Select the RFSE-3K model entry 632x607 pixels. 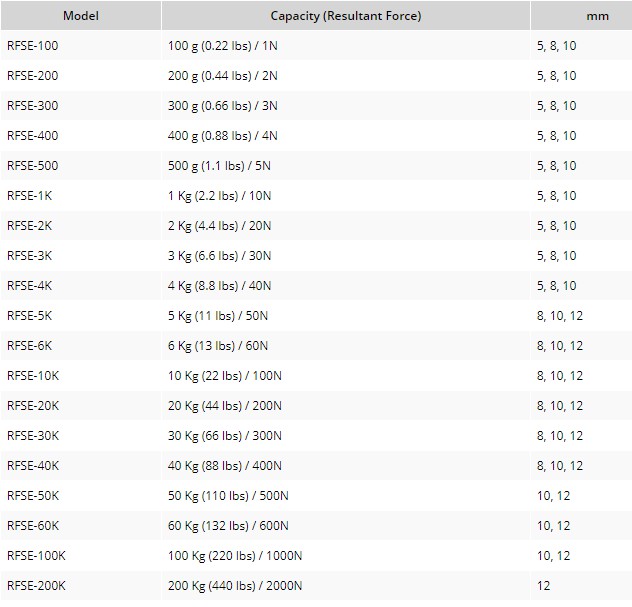[x=30, y=256]
